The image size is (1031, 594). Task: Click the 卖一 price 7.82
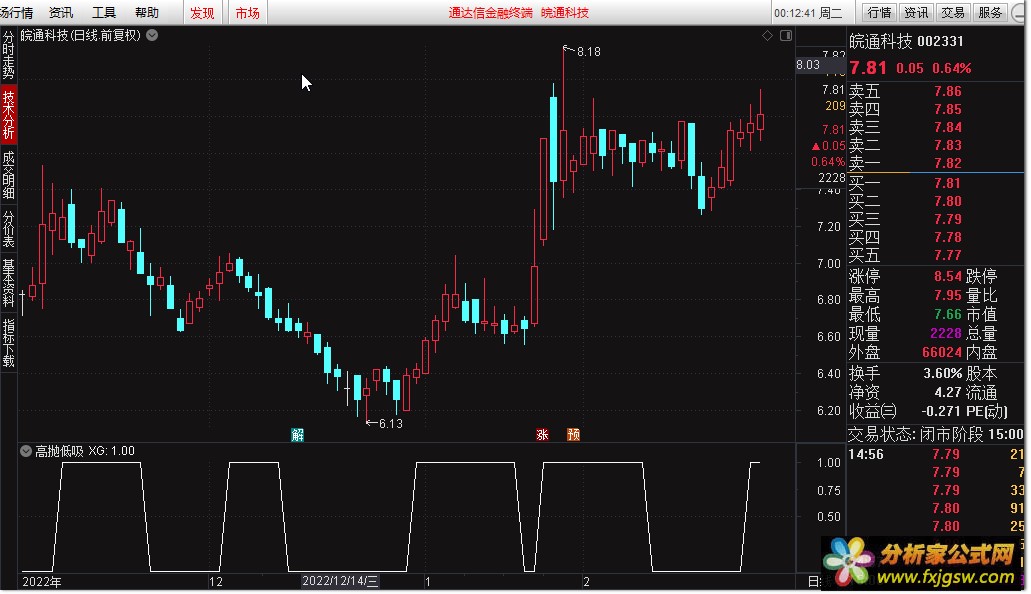tap(947, 162)
